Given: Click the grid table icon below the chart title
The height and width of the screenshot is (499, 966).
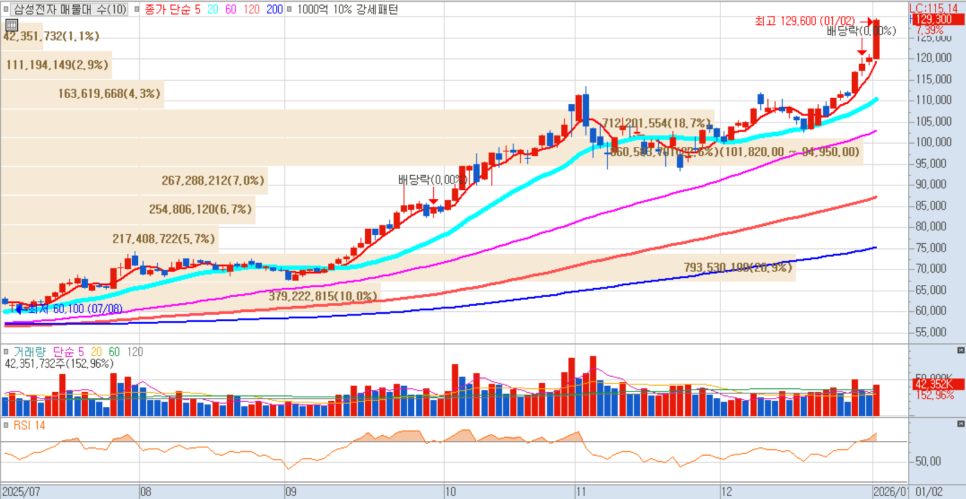Looking at the screenshot, I should click(x=10, y=25).
